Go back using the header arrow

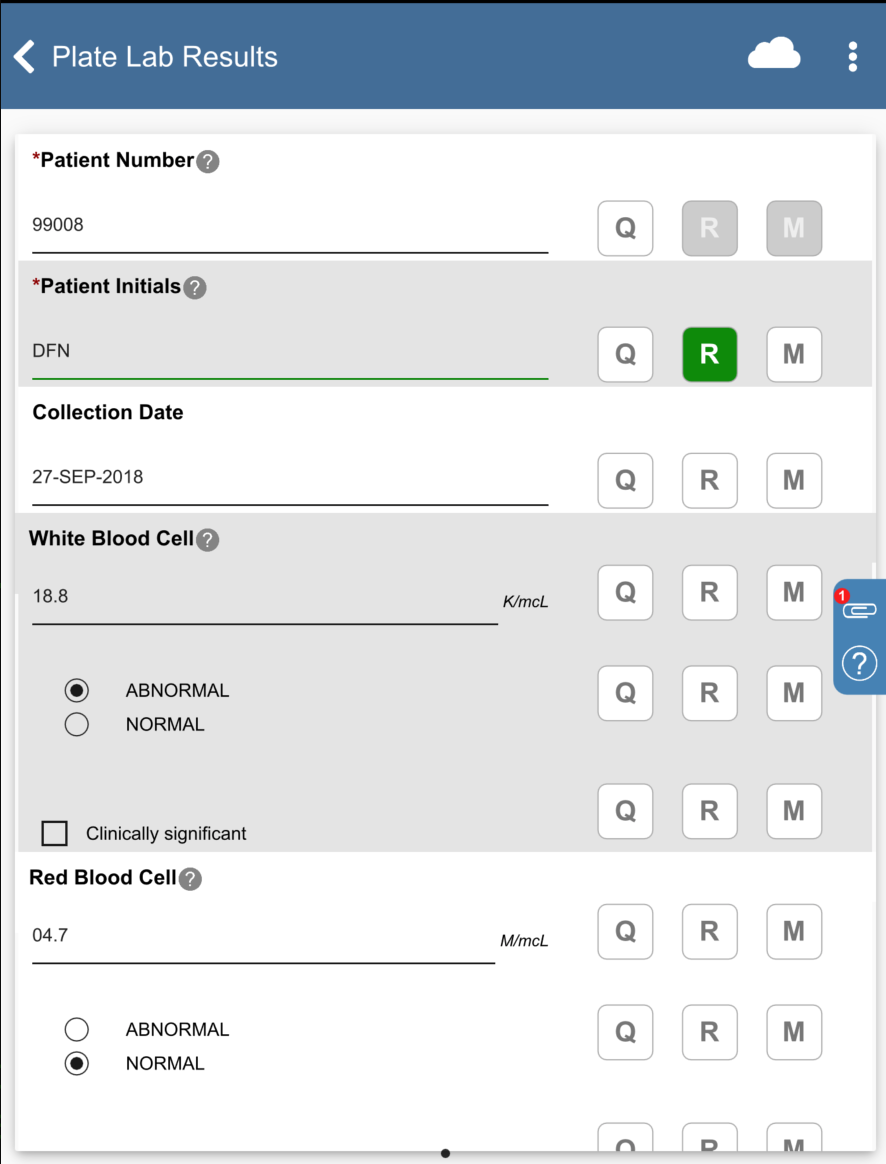25,57
